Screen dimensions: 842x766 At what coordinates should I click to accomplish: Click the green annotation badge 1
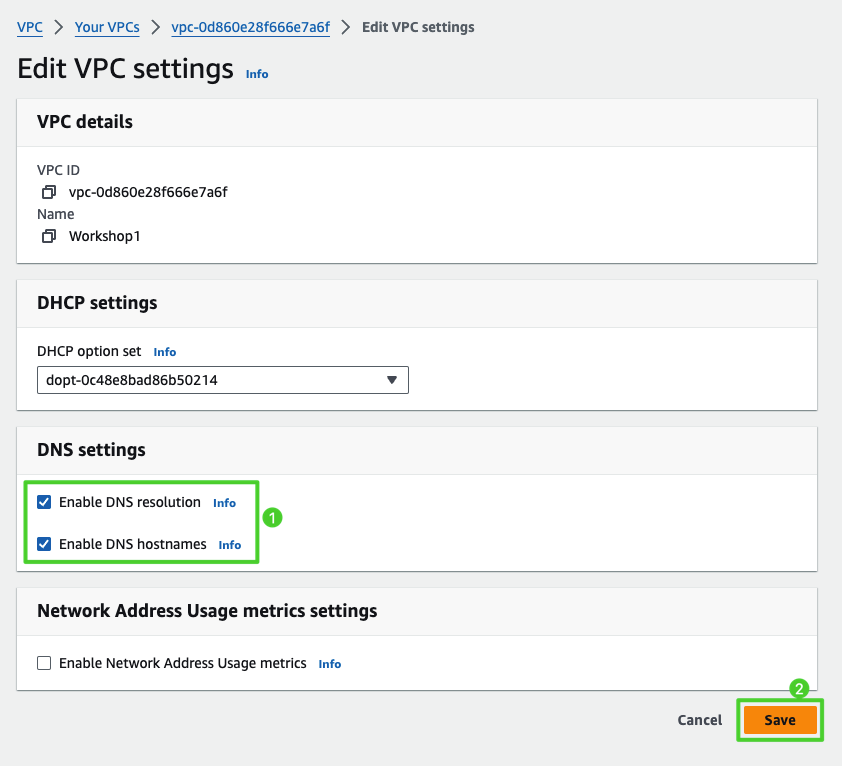click(x=273, y=517)
